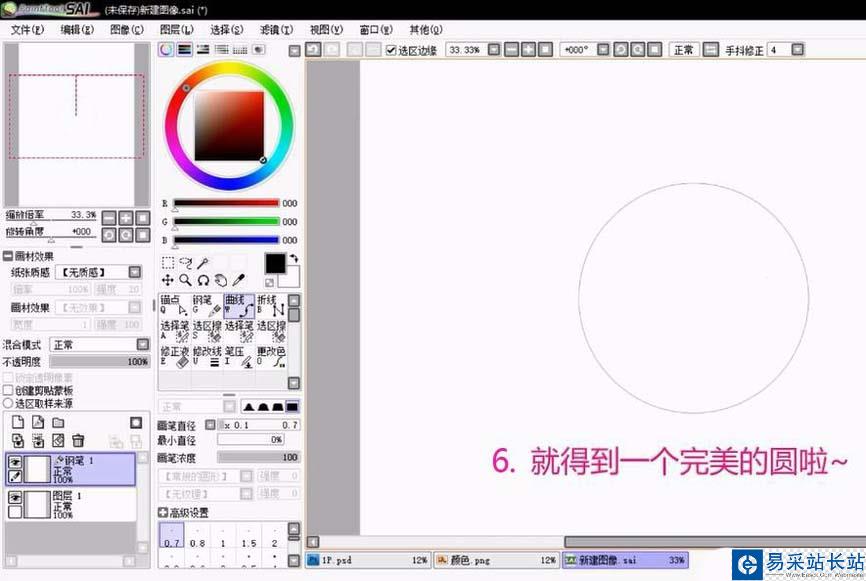Viewport: 866px width, 581px height.
Task: Toggle the RGB slider panel button
Action: [x=184, y=50]
